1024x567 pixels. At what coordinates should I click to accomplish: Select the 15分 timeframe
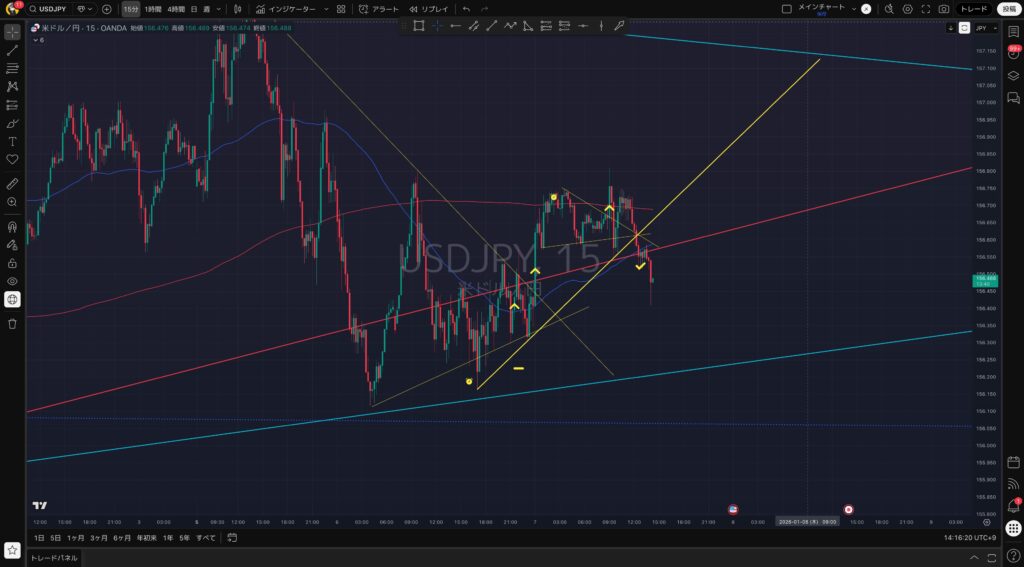point(131,9)
